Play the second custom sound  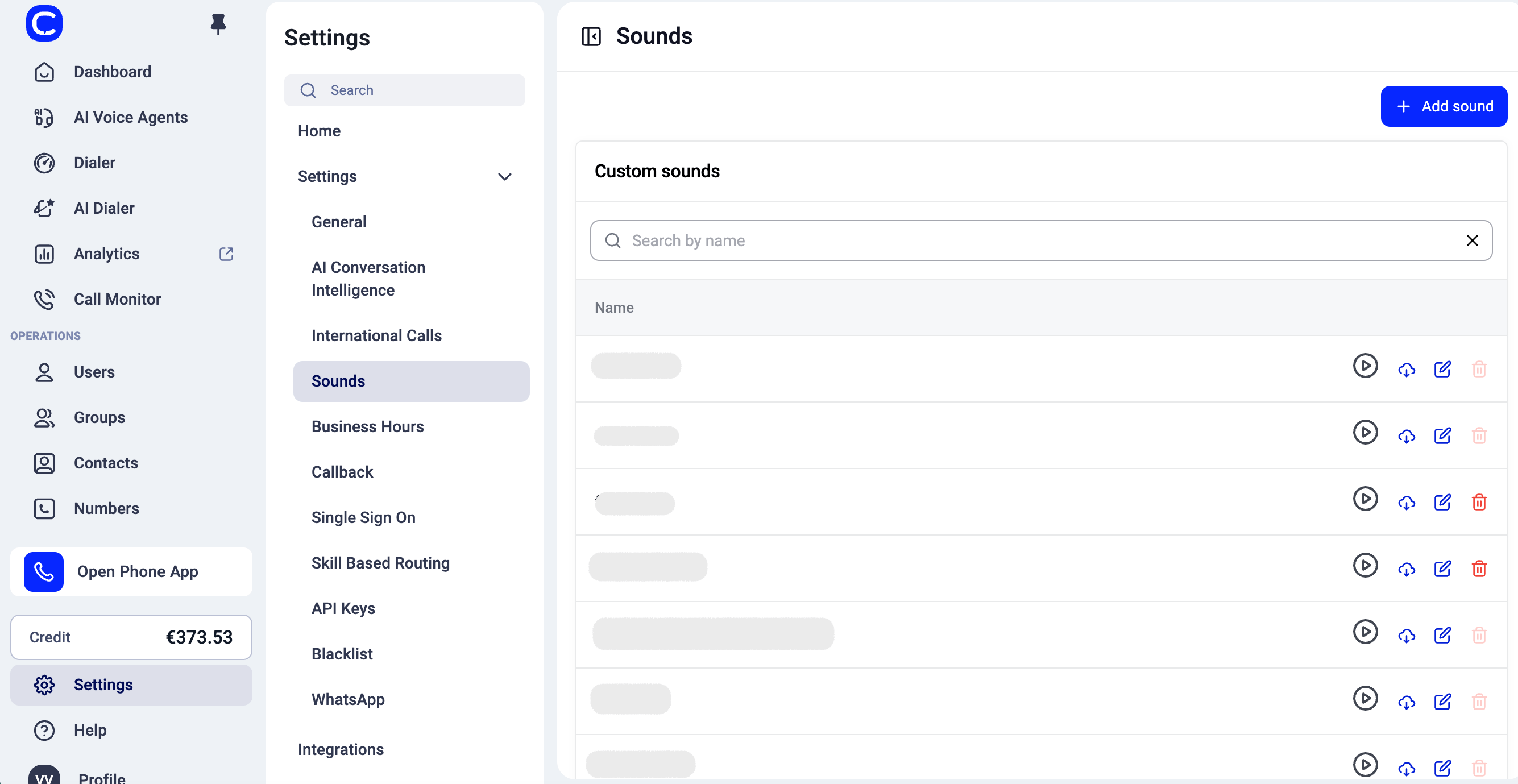coord(1365,432)
